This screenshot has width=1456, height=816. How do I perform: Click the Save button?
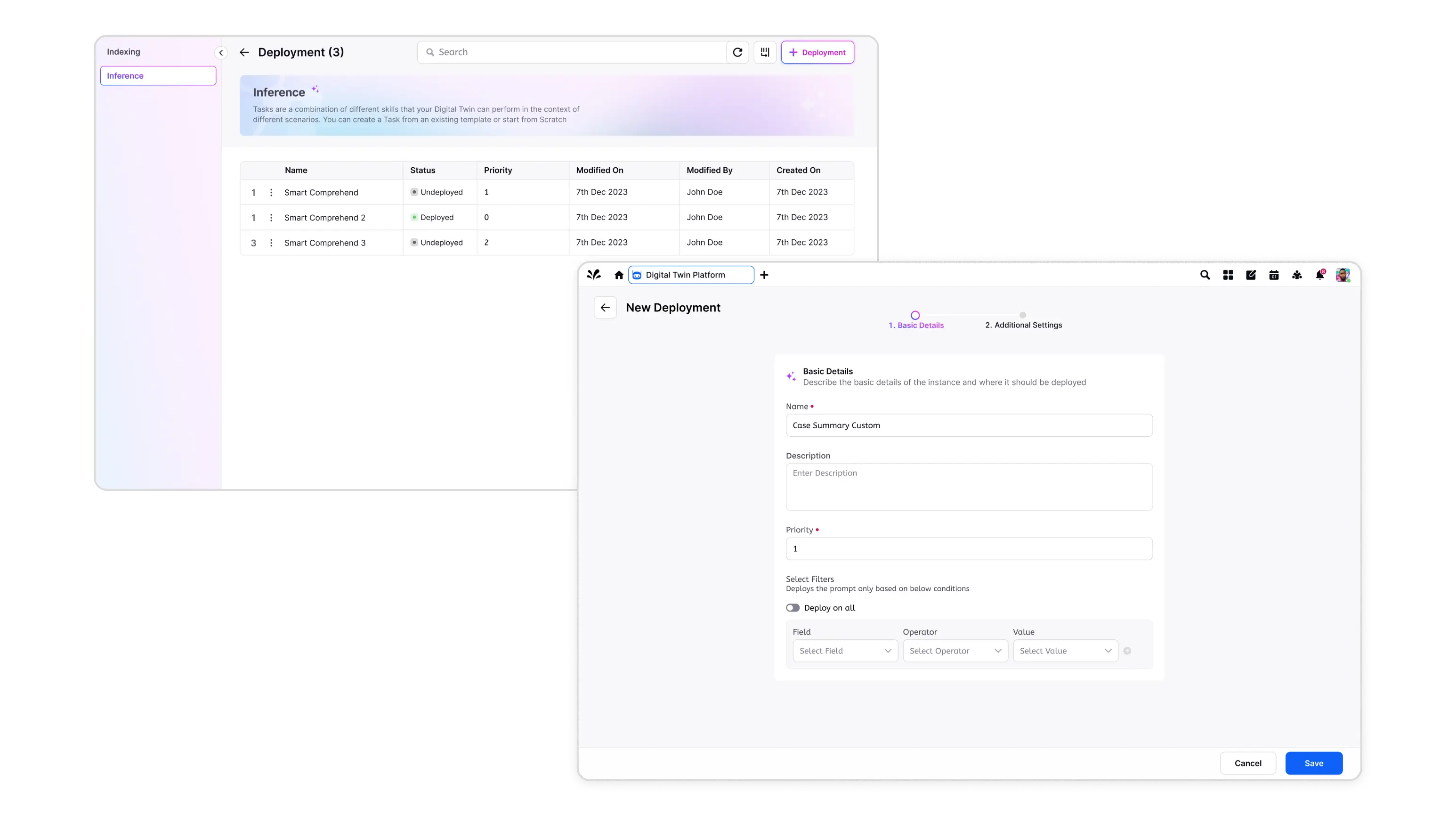point(1314,763)
